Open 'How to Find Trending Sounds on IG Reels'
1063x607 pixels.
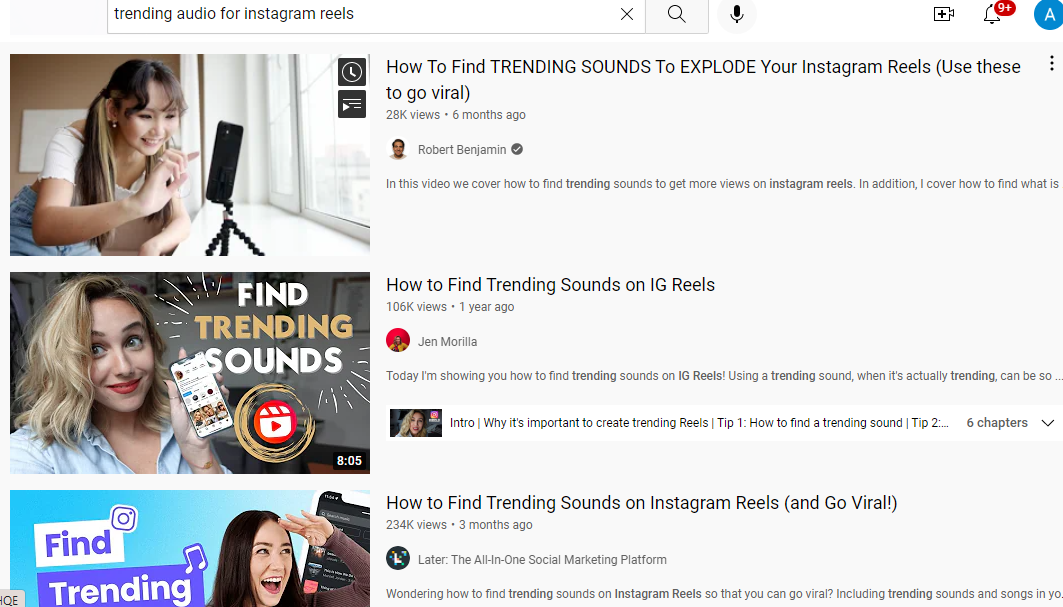[x=550, y=285]
